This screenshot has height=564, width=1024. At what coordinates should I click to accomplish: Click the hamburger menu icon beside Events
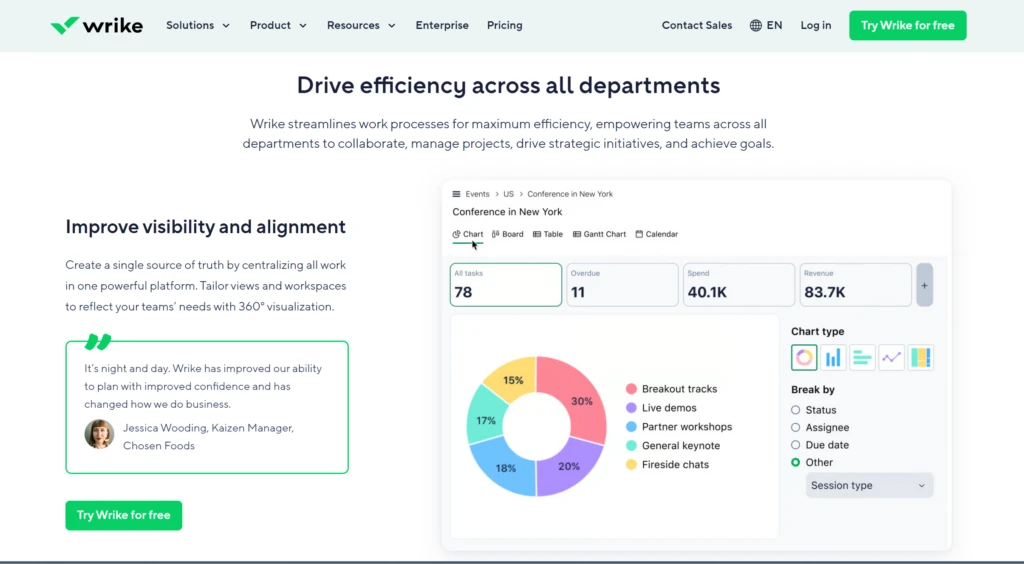coord(457,194)
